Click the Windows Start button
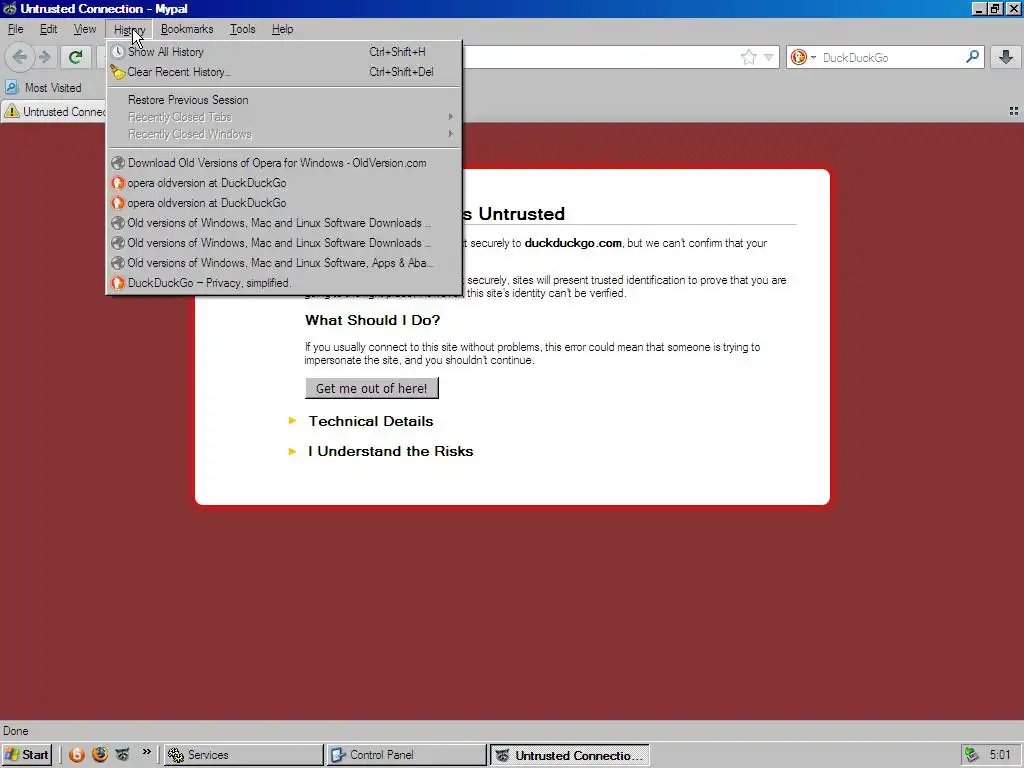This screenshot has width=1024, height=768. coord(27,755)
